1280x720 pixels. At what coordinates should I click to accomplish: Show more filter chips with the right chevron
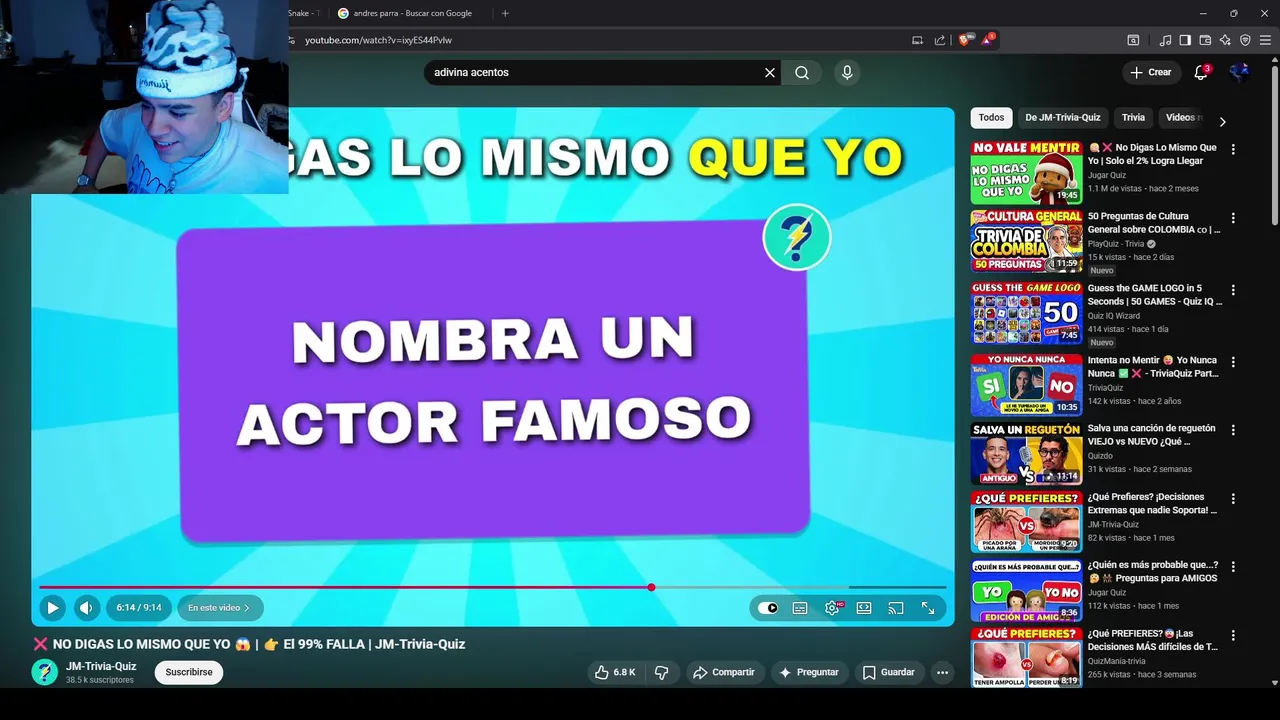[x=1222, y=122]
